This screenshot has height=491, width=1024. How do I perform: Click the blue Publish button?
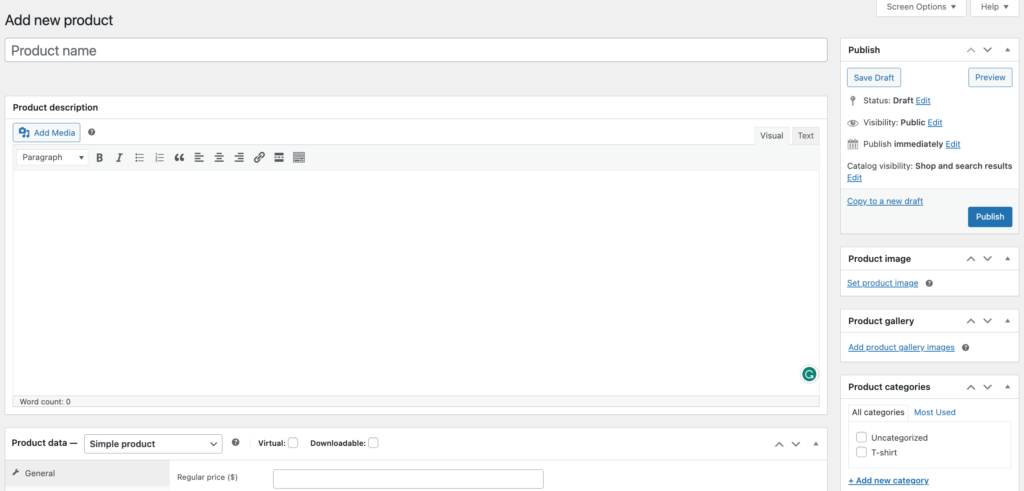tap(990, 217)
